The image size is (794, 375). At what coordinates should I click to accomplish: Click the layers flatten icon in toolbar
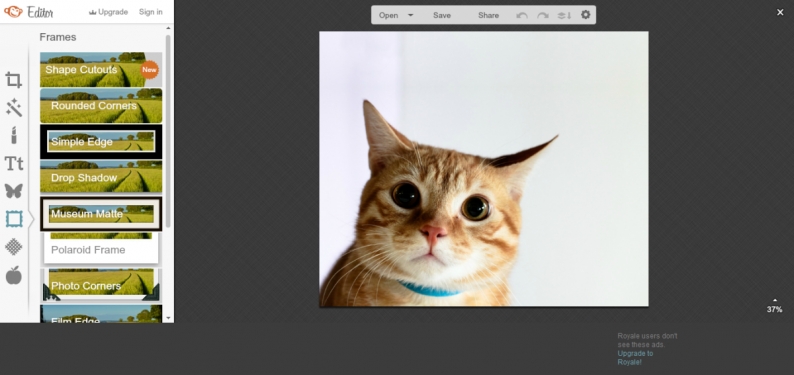[x=564, y=15]
